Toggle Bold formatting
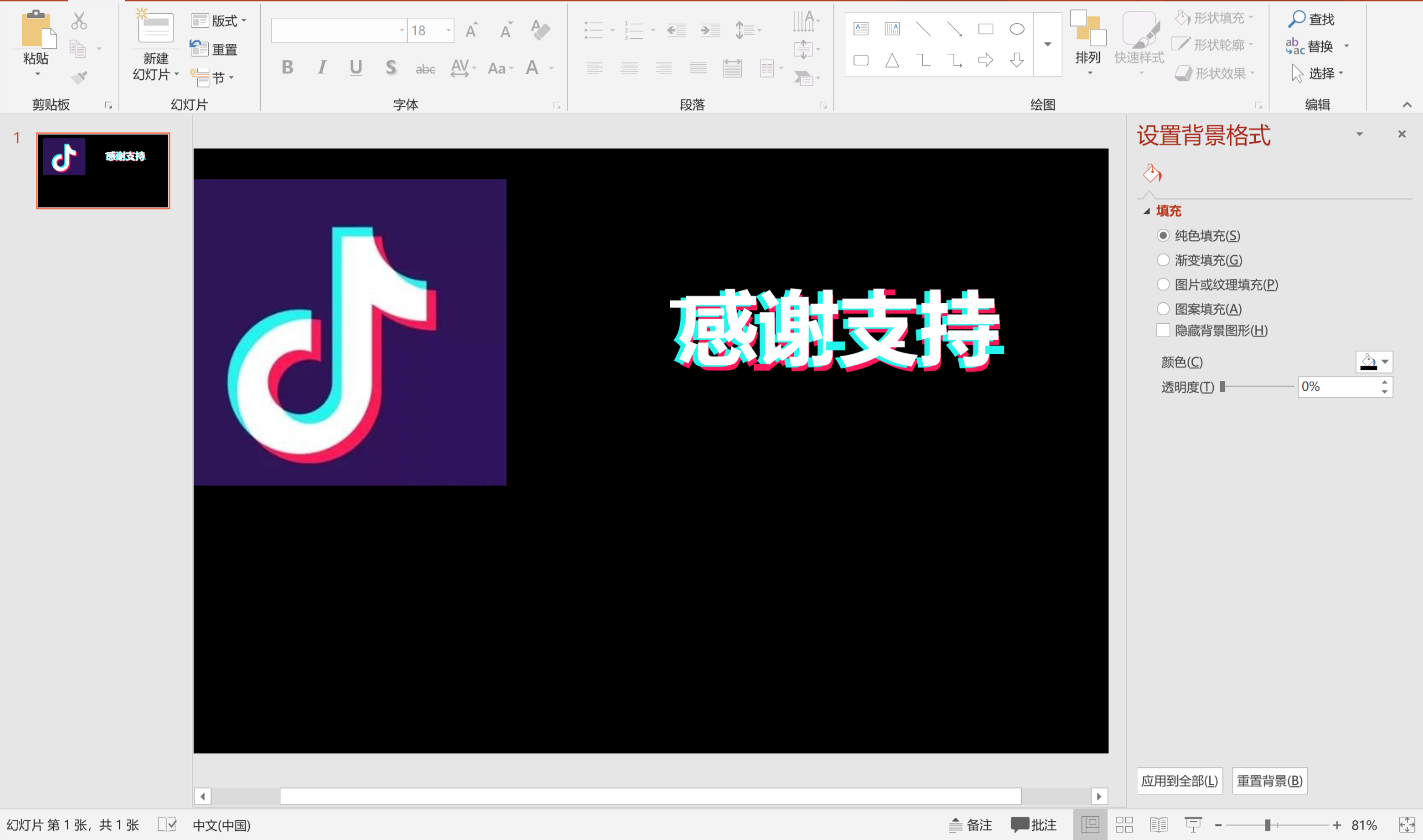The width and height of the screenshot is (1423, 840). tap(287, 68)
